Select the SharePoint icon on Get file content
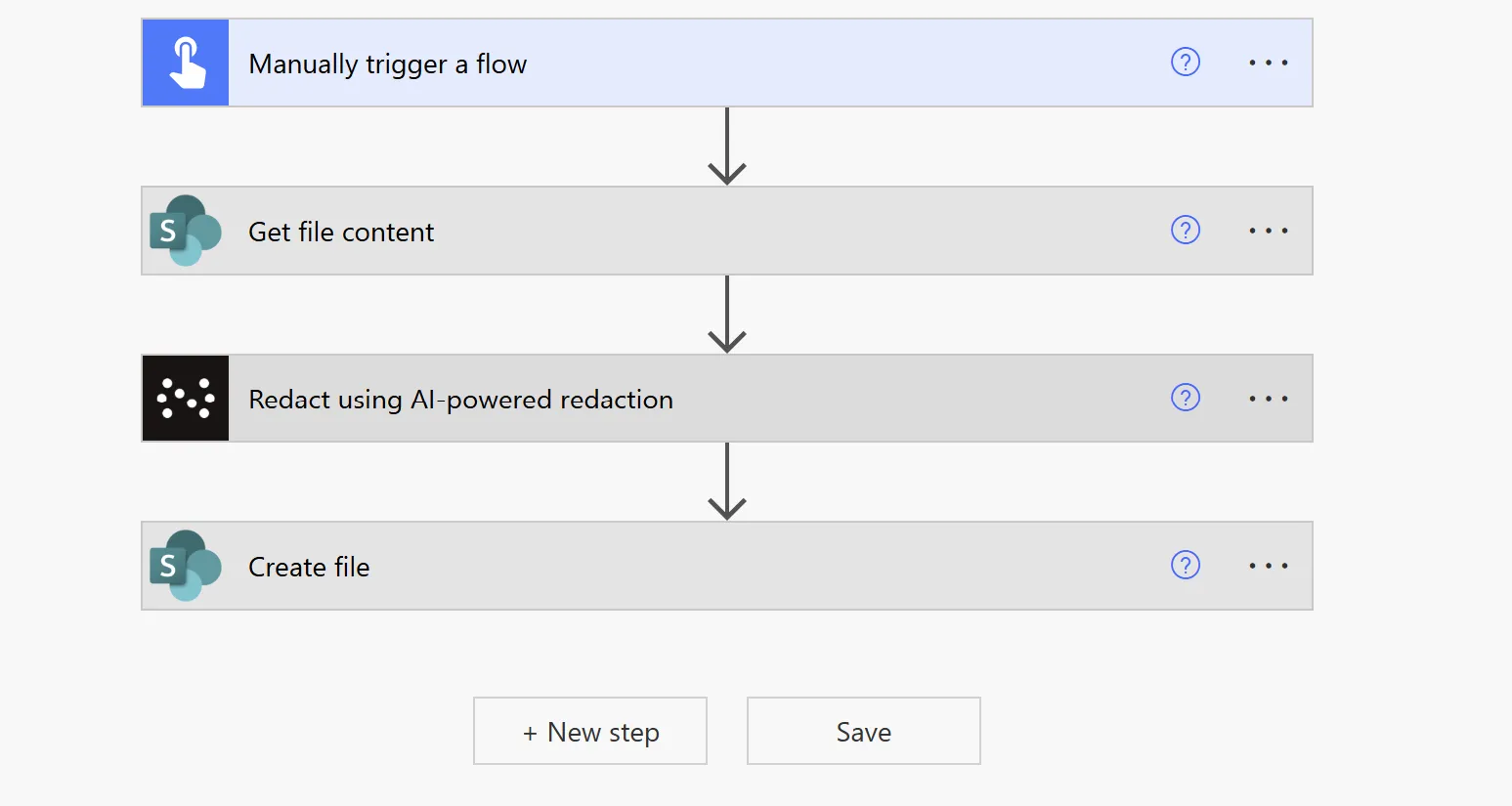This screenshot has width=1512, height=806. coord(185,231)
